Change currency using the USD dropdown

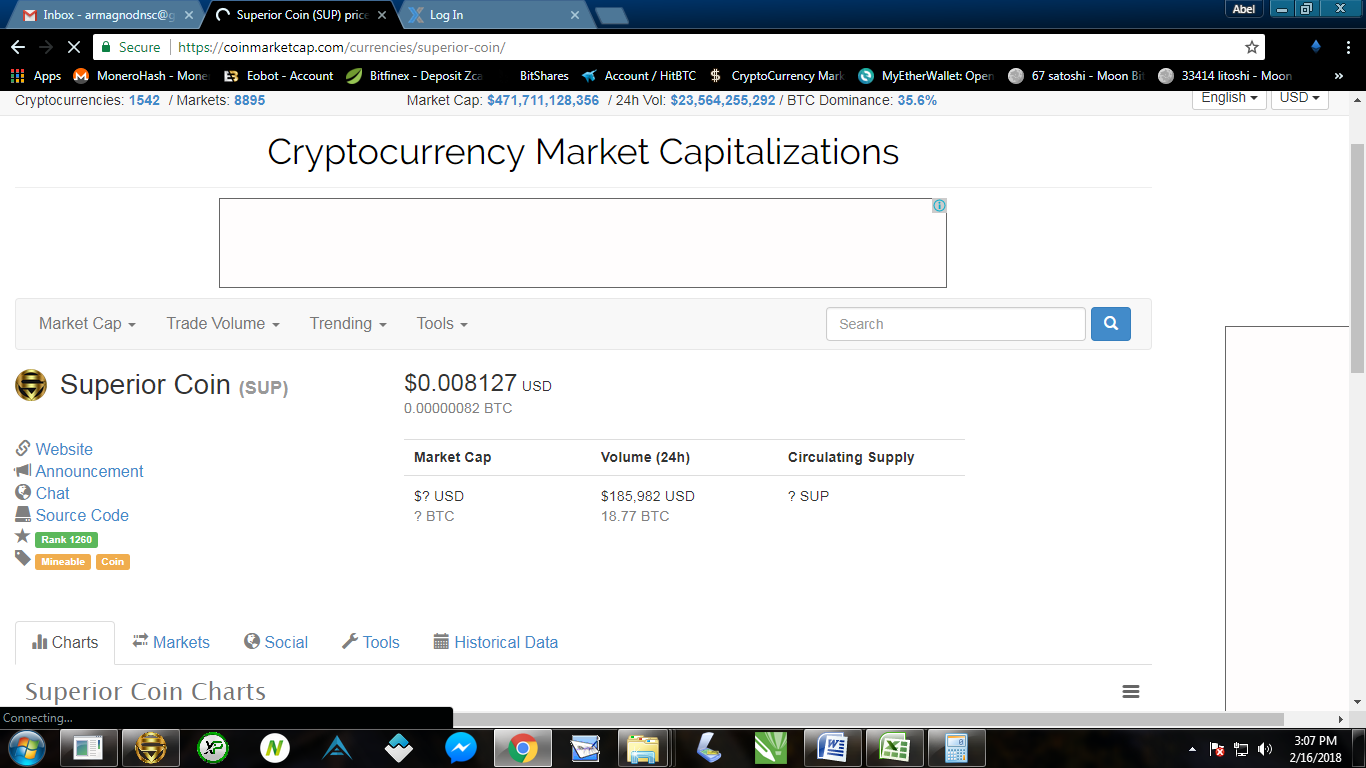click(1300, 98)
